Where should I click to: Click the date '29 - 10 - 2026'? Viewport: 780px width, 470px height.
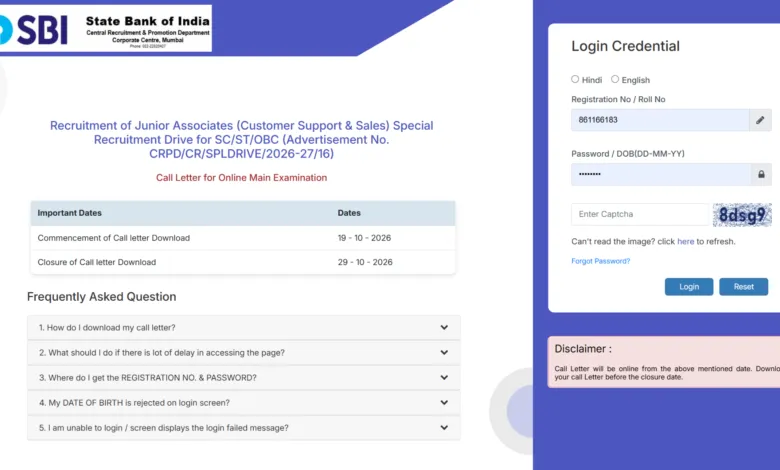(365, 262)
